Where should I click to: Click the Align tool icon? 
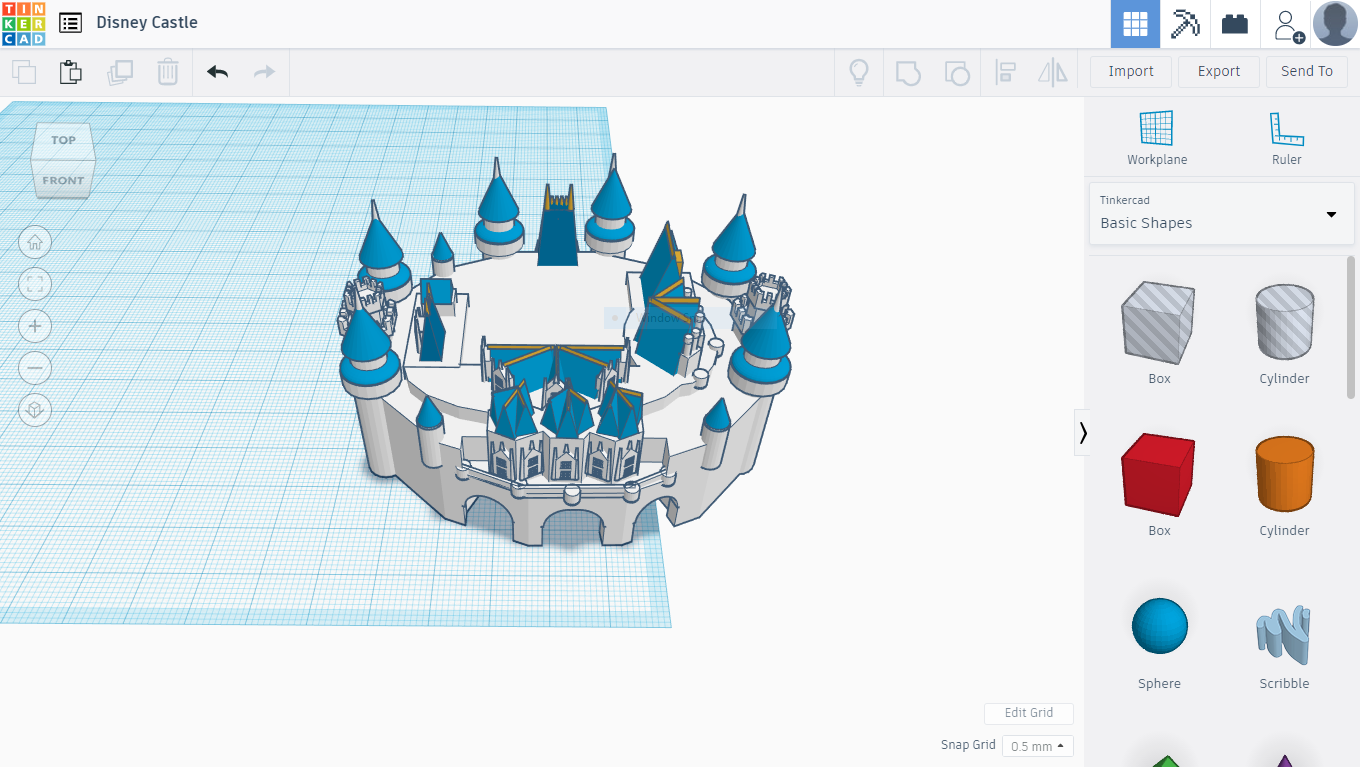(1006, 72)
